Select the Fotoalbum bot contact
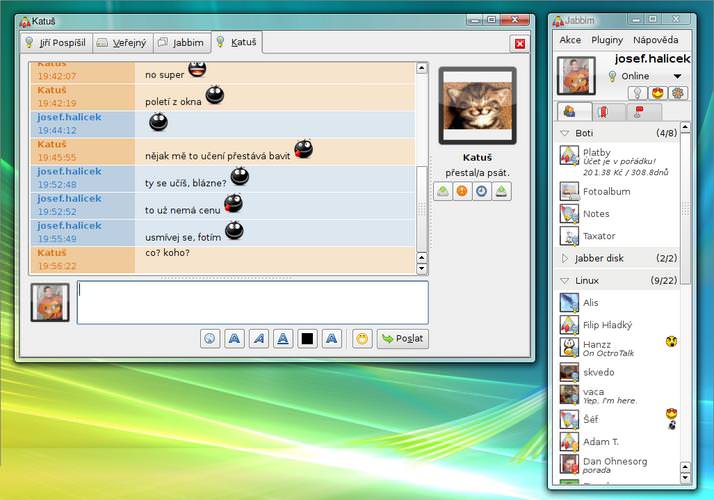Image resolution: width=714 pixels, height=500 pixels. (617, 191)
